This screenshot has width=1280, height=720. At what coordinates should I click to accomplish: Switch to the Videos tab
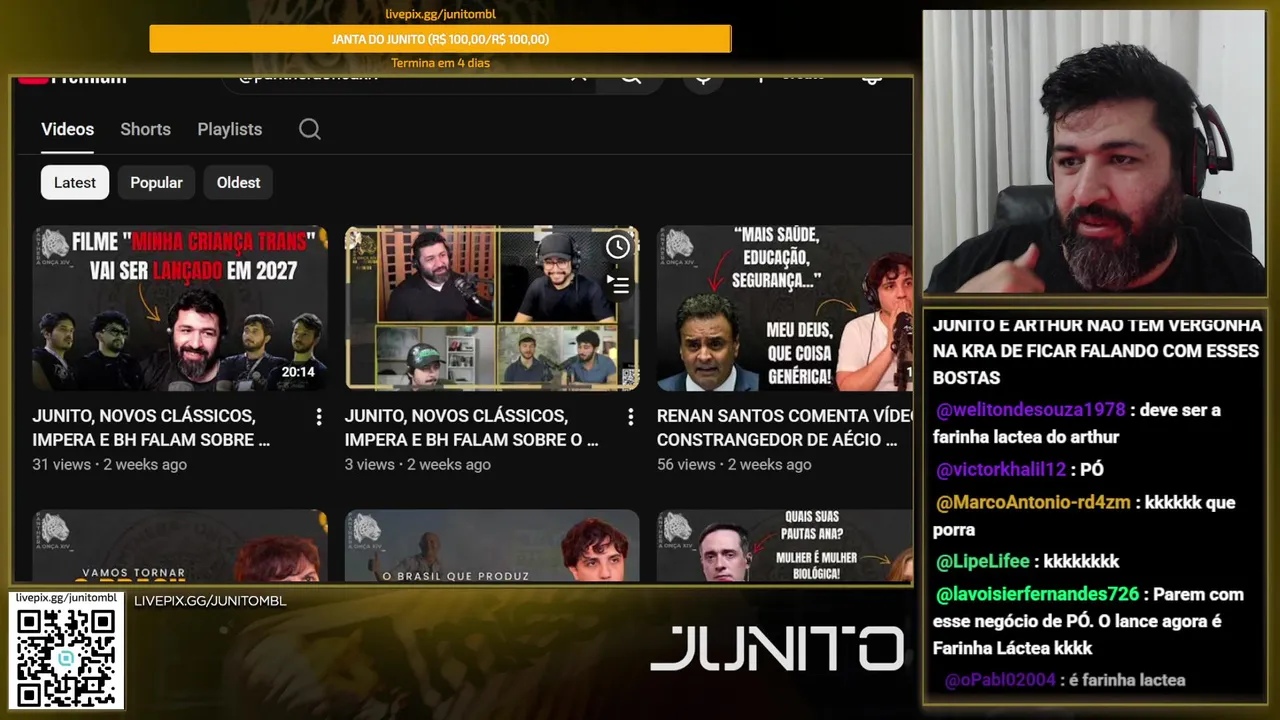[x=67, y=129]
